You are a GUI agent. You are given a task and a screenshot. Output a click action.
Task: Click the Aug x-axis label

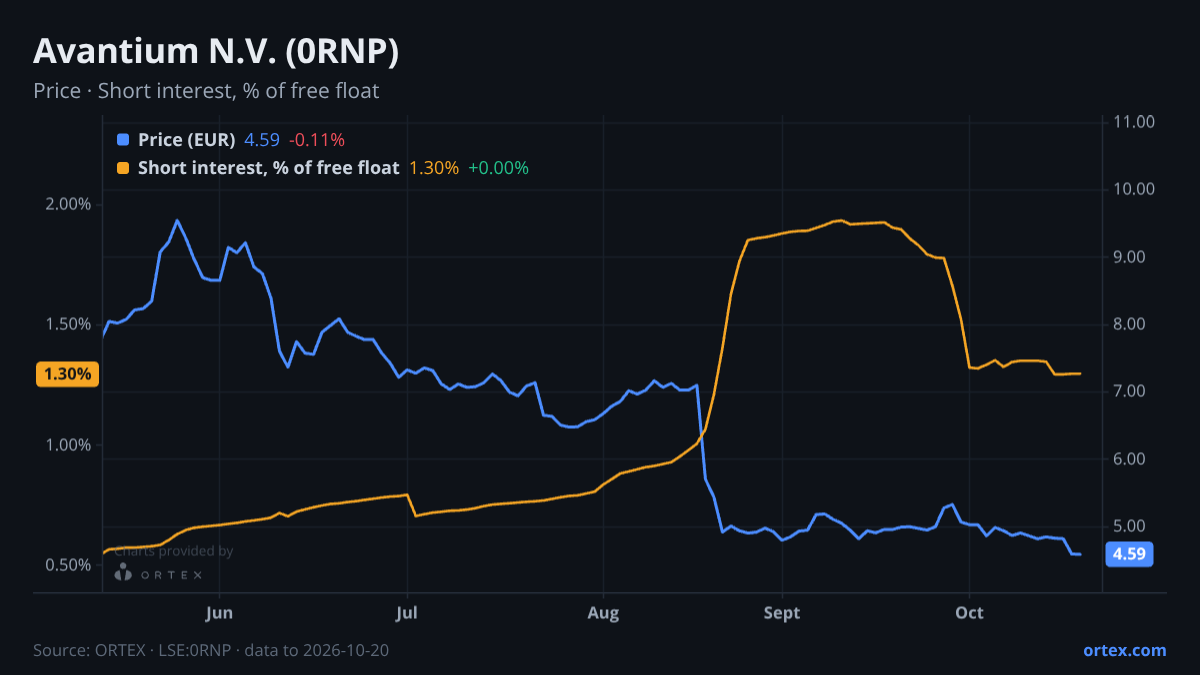tap(602, 613)
